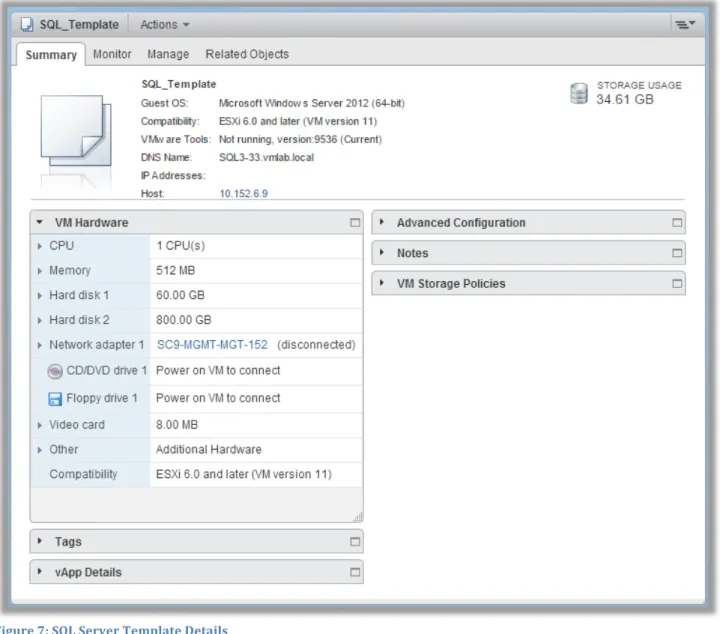This screenshot has width=720, height=634.
Task: Expand the VM Storage Policies section
Action: [x=382, y=282]
